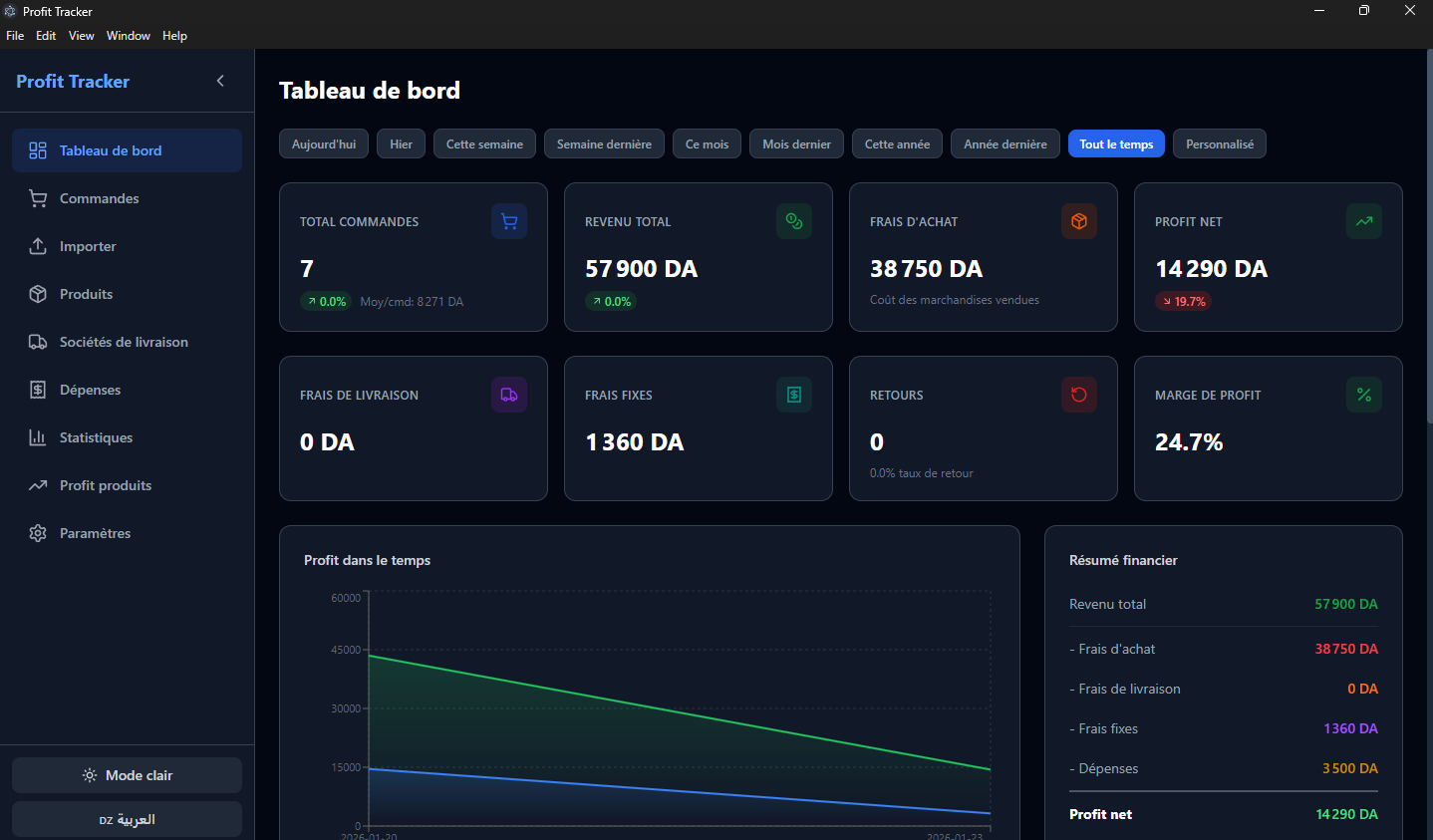Click the Profit Net green graph icon
Image resolution: width=1433 pixels, height=840 pixels.
point(1363,221)
